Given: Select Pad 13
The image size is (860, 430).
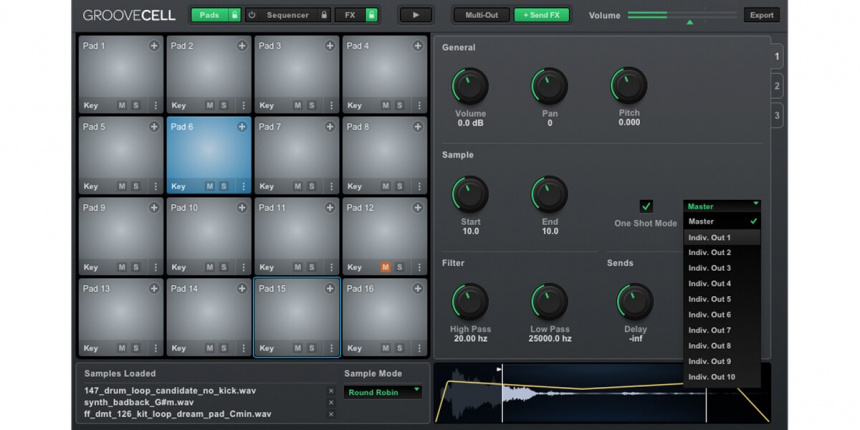Looking at the screenshot, I should [121, 317].
